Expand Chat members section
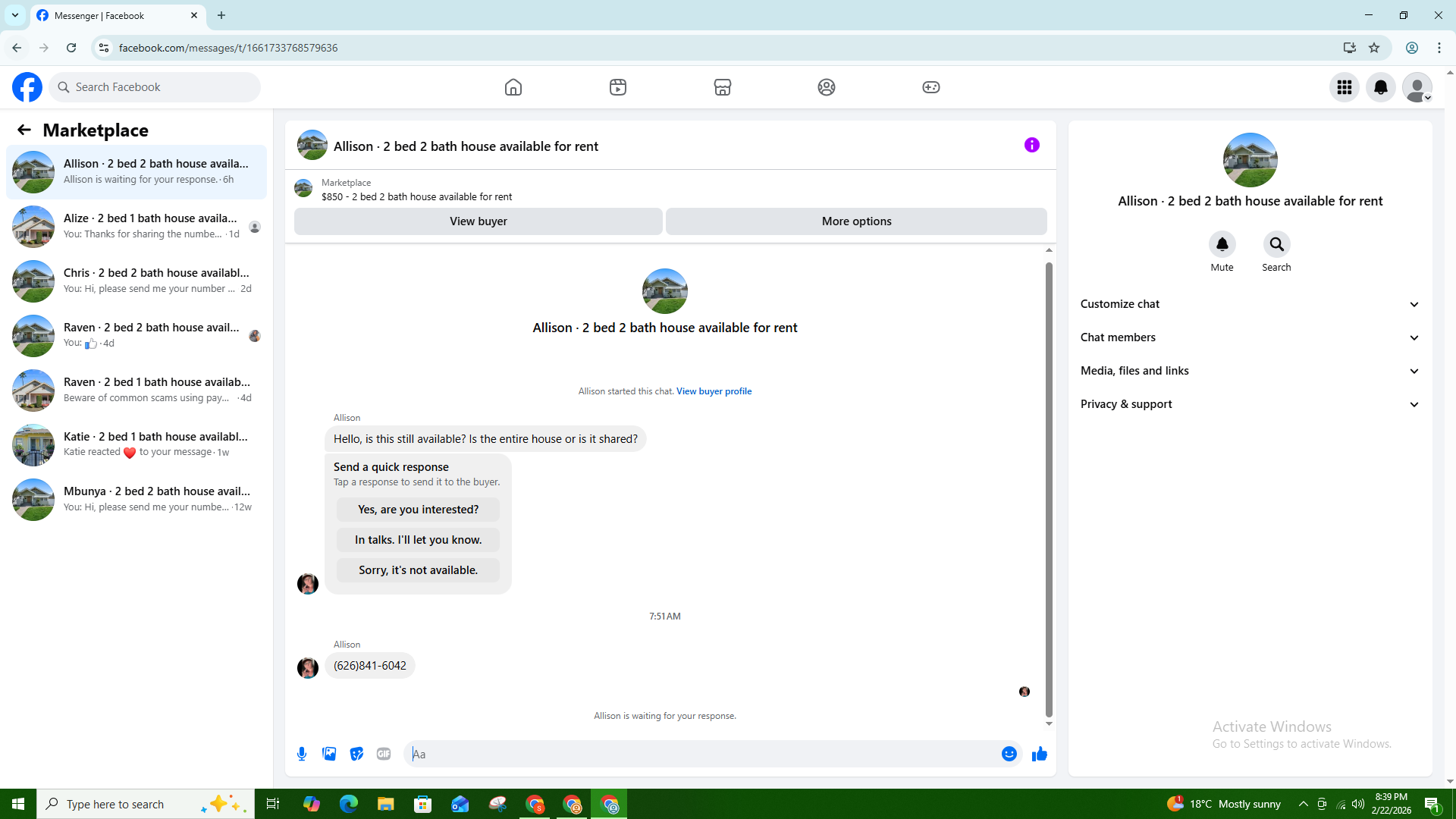Viewport: 1456px width, 819px height. click(1250, 337)
